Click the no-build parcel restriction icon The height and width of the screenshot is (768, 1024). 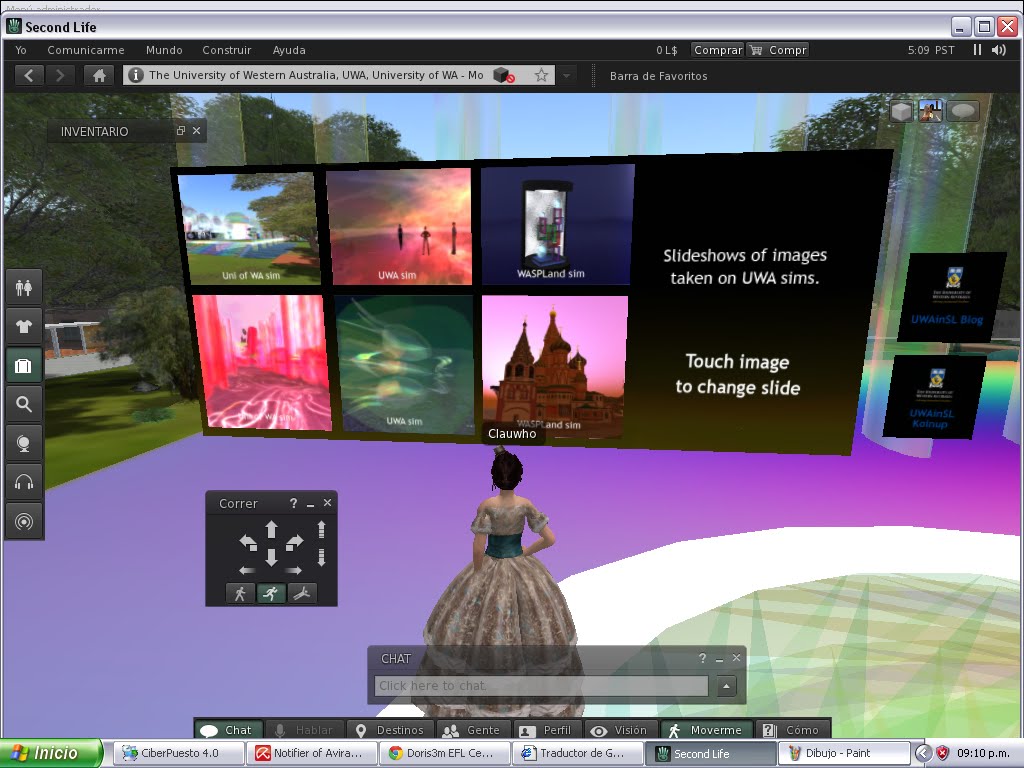(x=504, y=75)
